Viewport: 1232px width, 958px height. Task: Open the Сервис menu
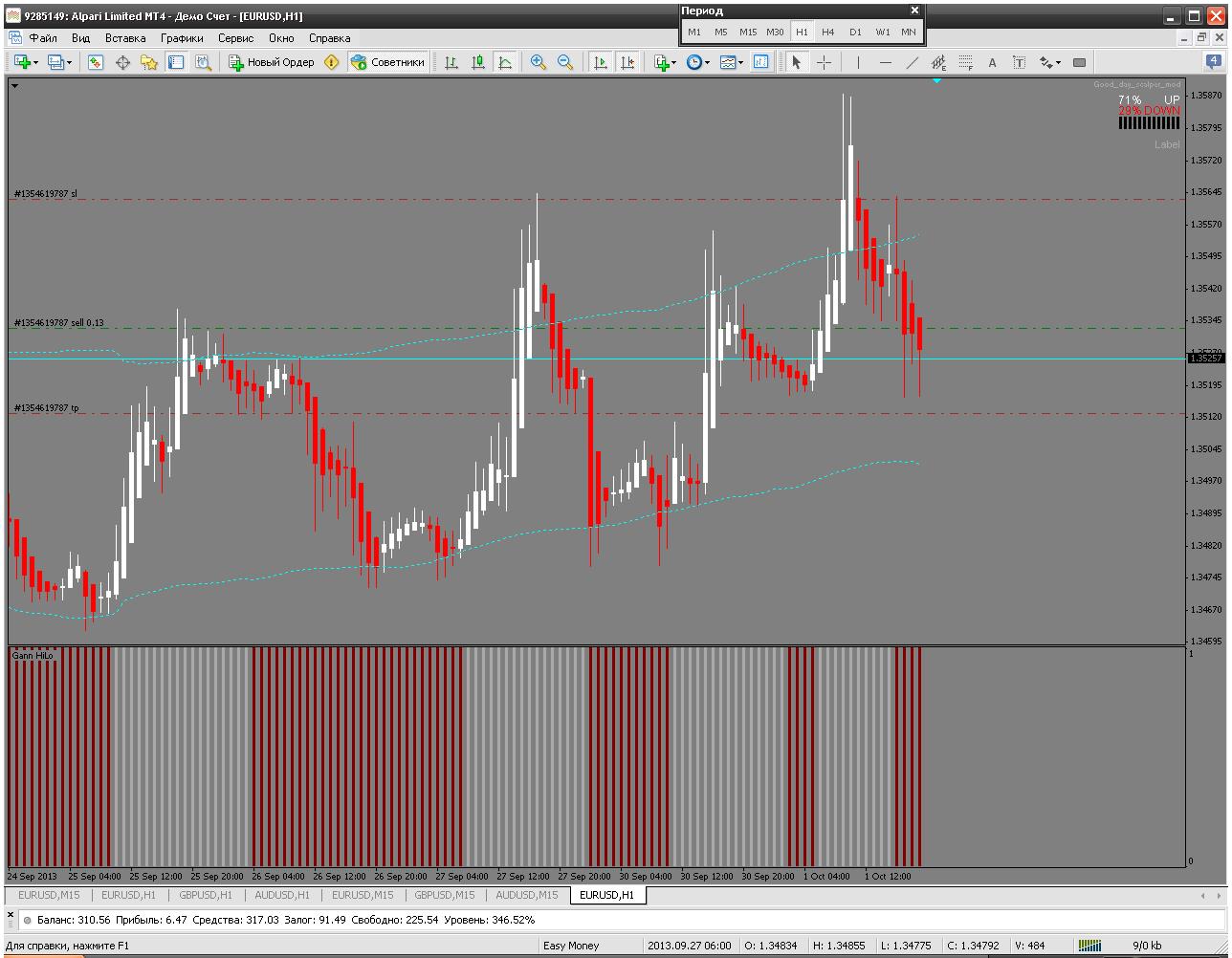click(x=235, y=38)
